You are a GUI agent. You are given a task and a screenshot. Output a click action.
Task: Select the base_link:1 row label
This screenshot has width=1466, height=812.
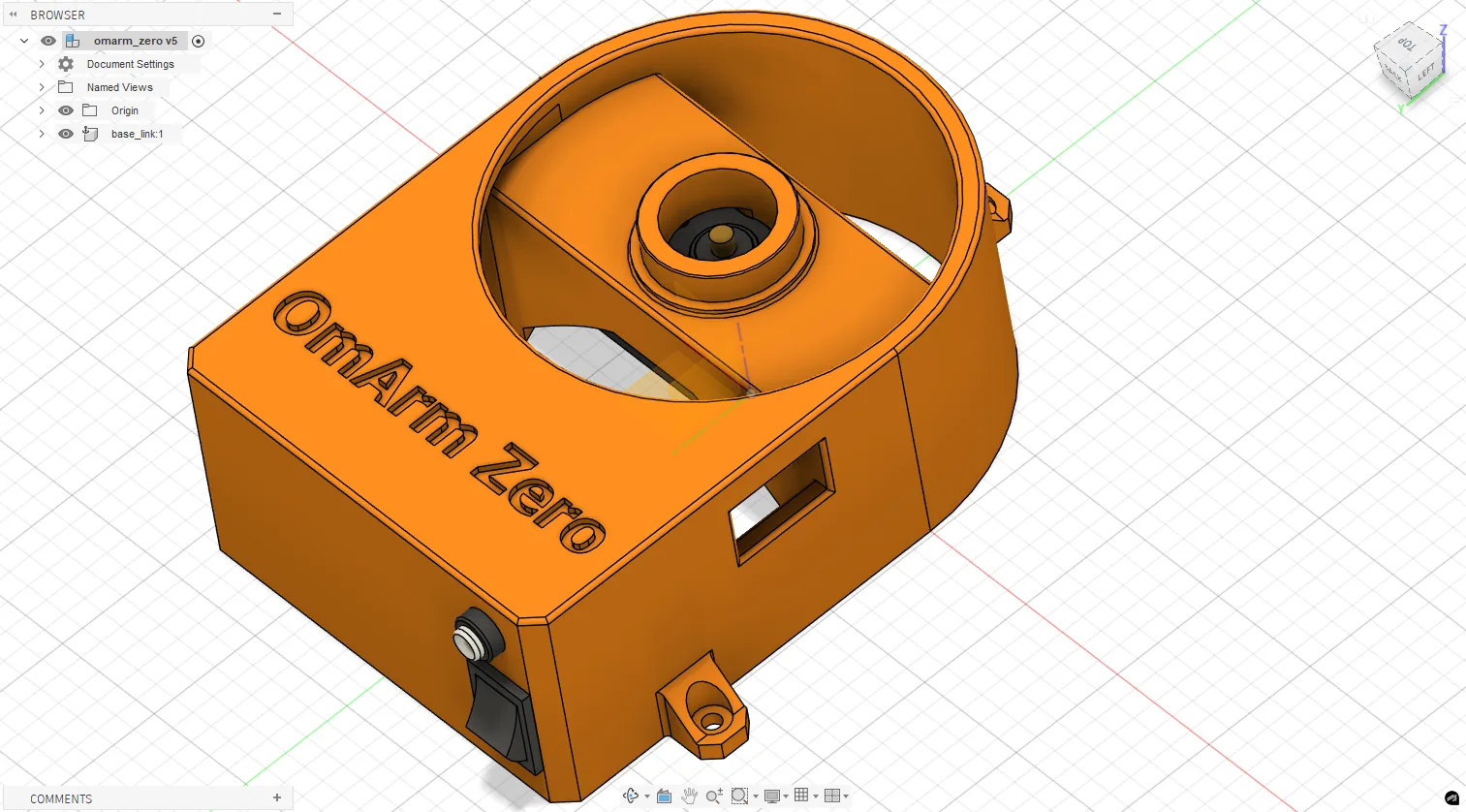[137, 134]
